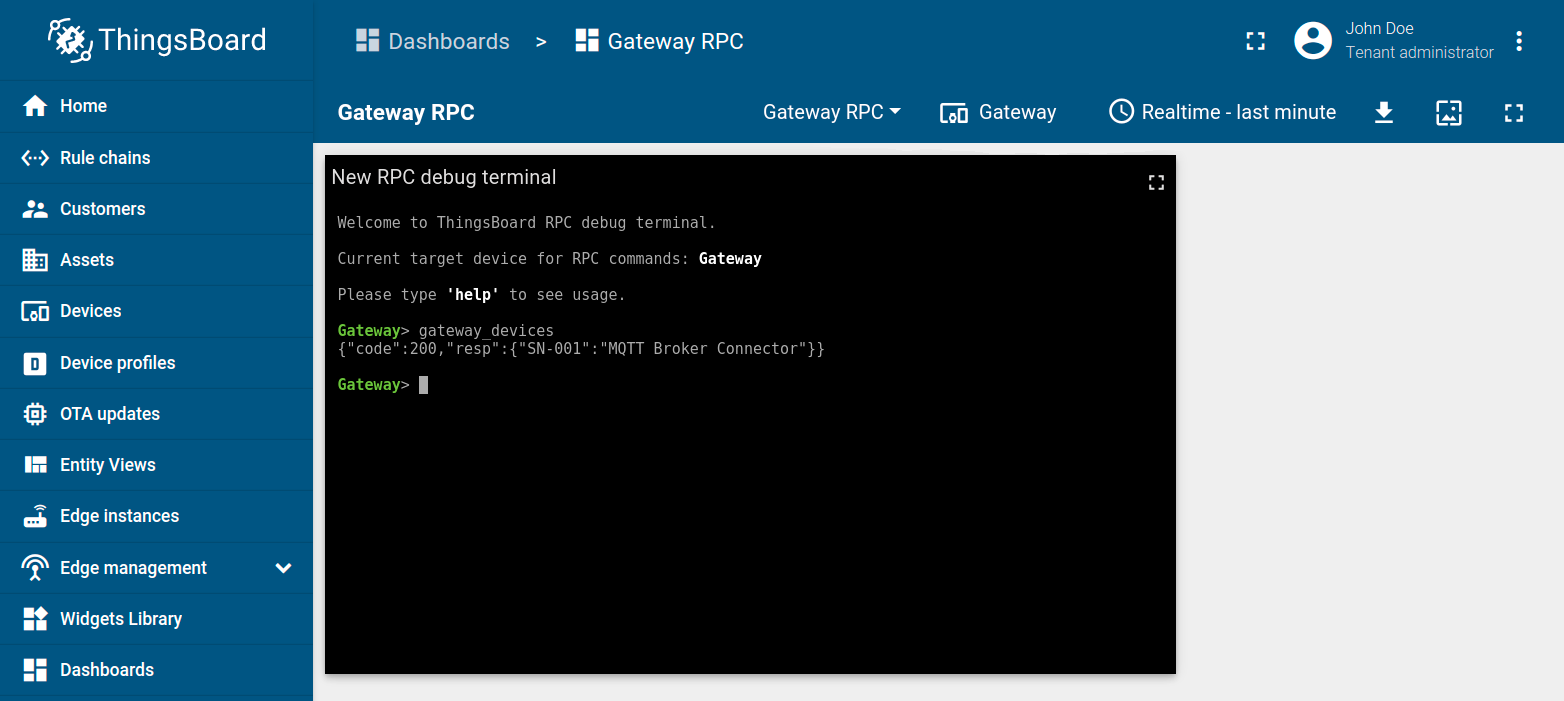
Task: Open Dashboards from sidebar
Action: pos(156,670)
